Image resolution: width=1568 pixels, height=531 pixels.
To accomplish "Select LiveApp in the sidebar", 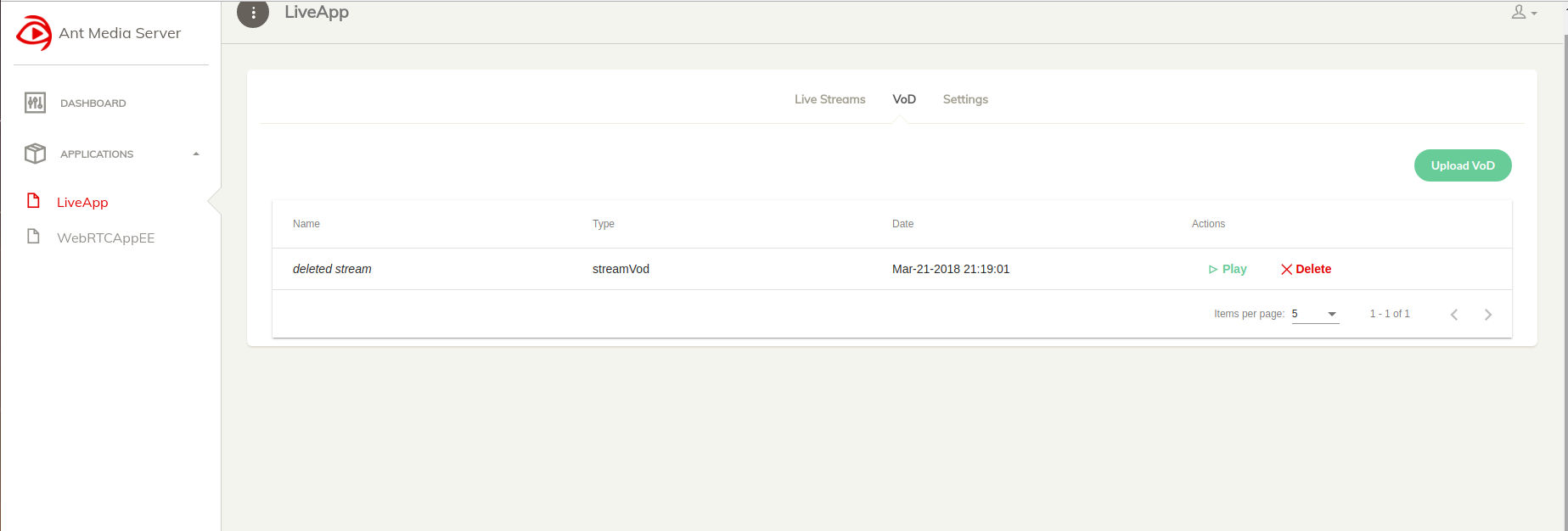I will [82, 202].
